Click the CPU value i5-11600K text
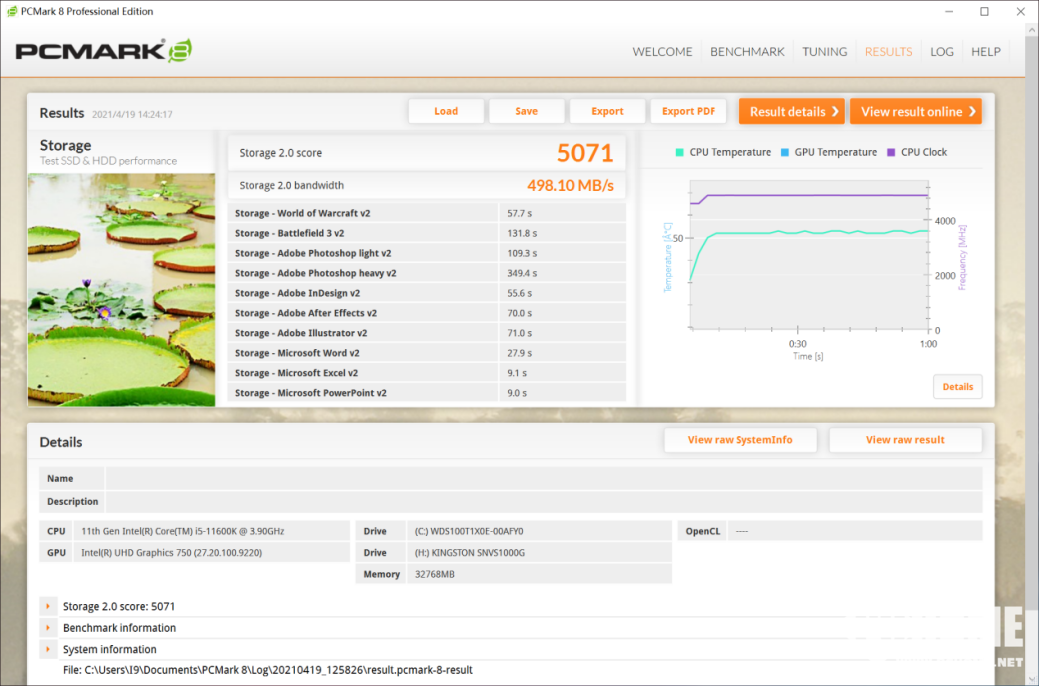This screenshot has height=686, width=1039. (182, 531)
